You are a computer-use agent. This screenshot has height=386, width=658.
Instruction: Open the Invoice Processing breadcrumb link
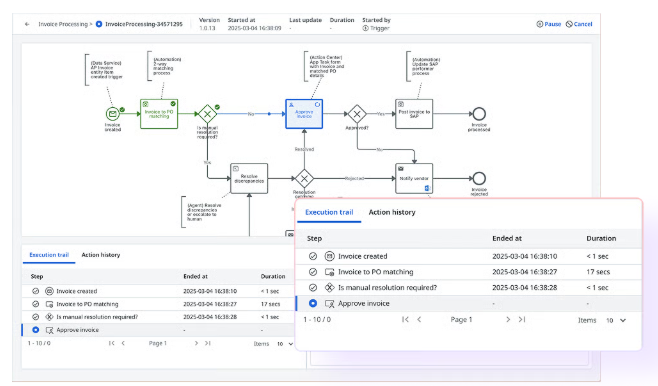63,24
